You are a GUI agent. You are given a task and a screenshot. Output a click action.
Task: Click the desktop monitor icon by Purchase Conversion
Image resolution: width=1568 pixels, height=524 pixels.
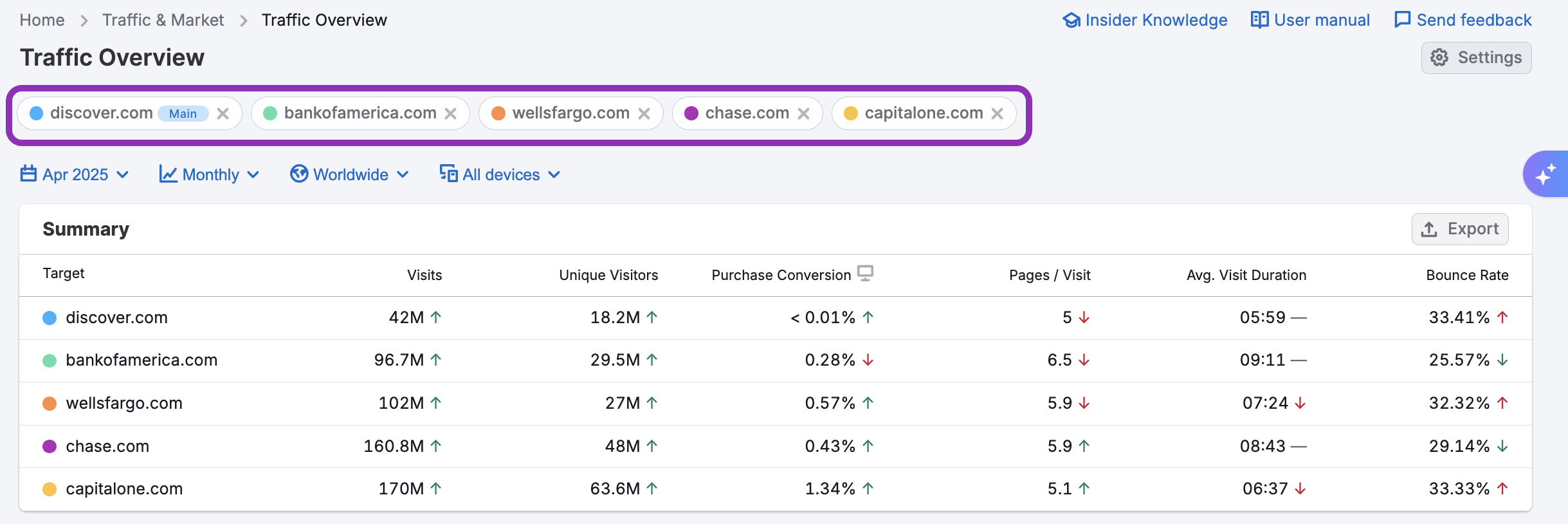coord(865,274)
